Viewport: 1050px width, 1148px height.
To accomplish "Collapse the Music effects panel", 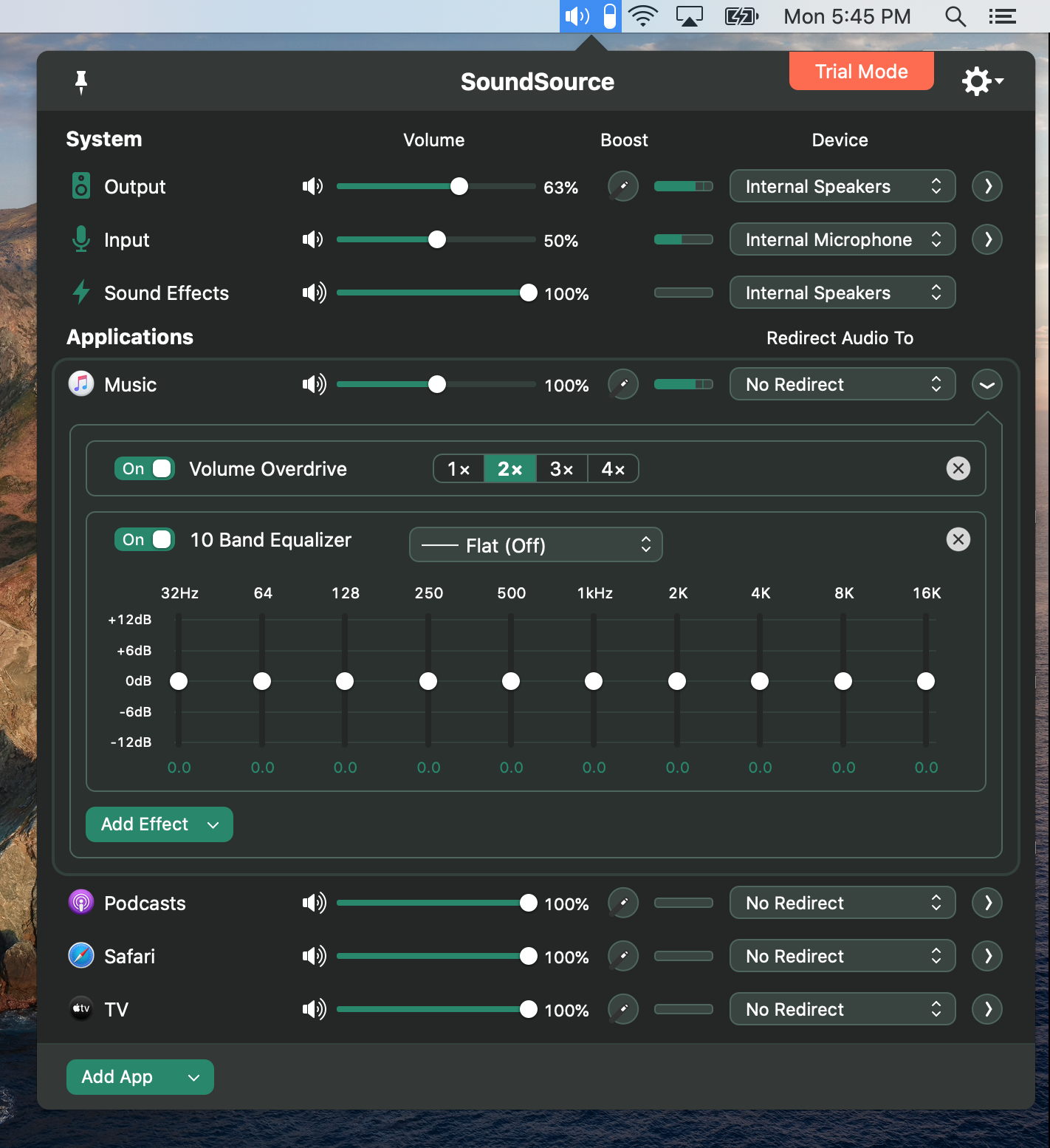I will click(x=987, y=384).
